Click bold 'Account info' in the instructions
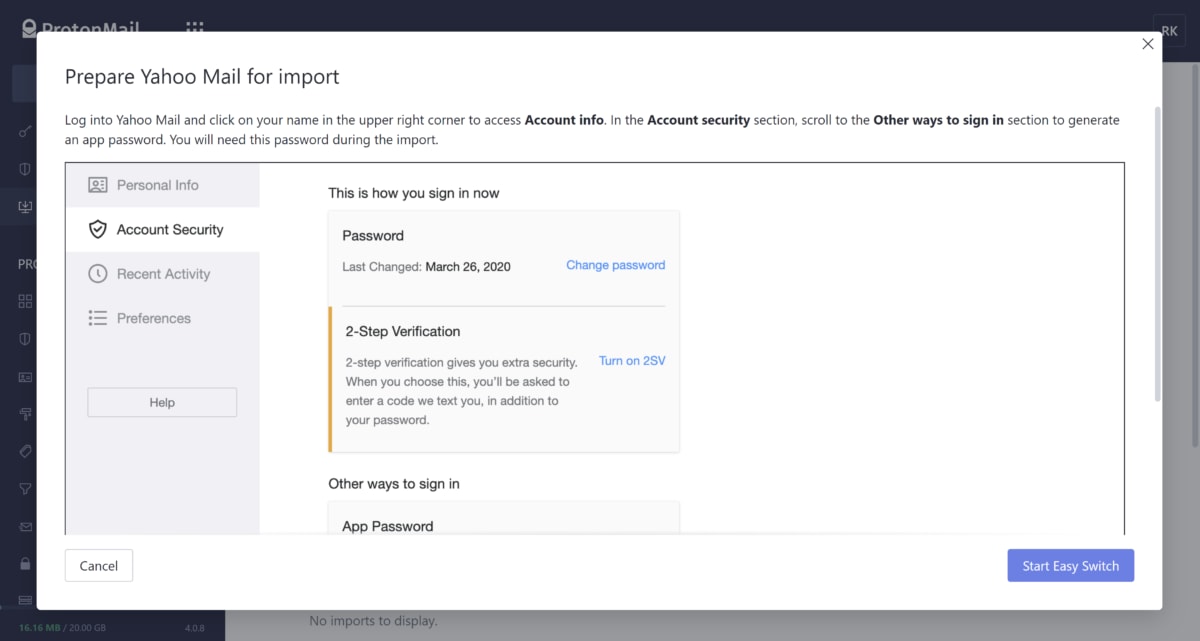Screen dimensions: 1200x641 click(x=564, y=119)
